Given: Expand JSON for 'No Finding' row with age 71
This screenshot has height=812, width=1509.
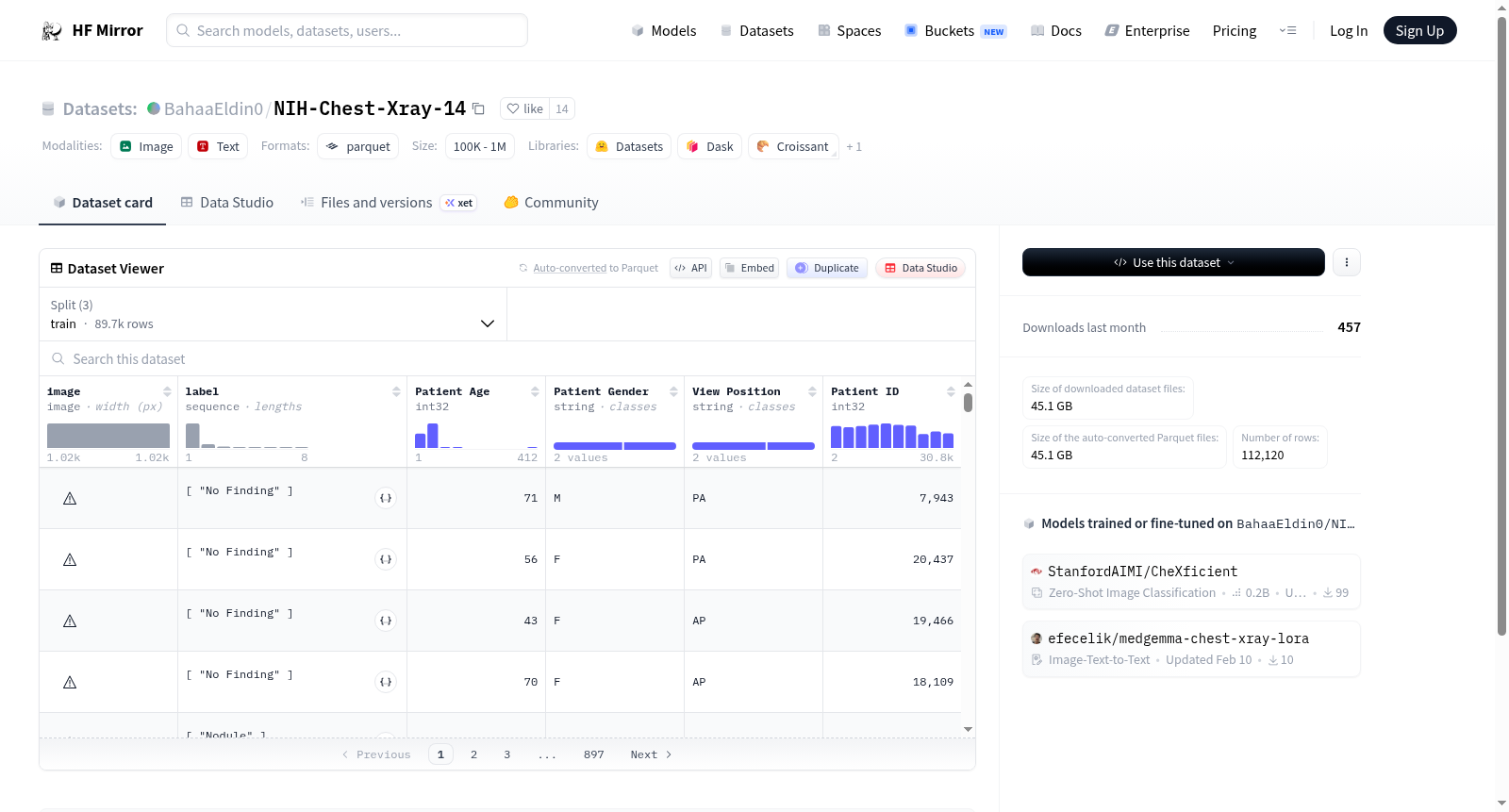Looking at the screenshot, I should (386, 498).
